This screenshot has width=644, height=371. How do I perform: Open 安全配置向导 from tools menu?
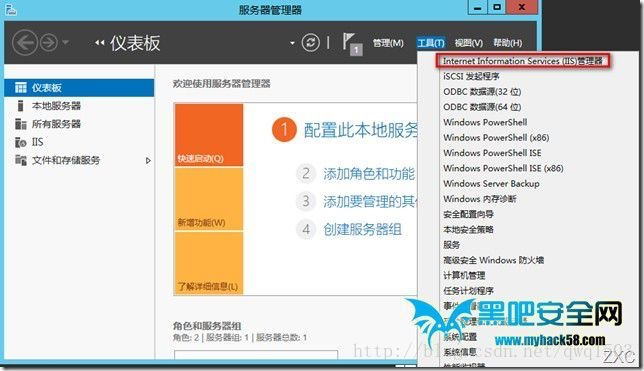[x=468, y=214]
